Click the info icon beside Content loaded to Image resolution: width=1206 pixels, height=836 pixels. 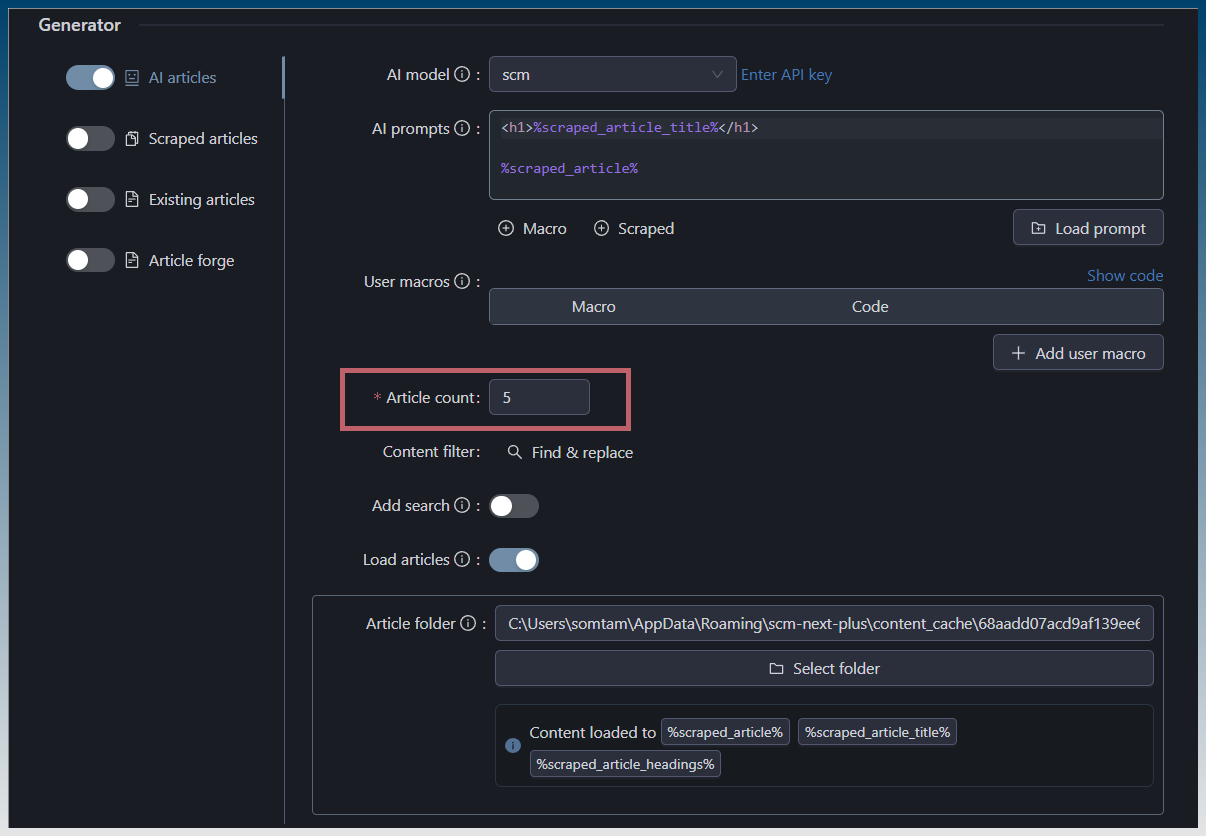[x=513, y=746]
